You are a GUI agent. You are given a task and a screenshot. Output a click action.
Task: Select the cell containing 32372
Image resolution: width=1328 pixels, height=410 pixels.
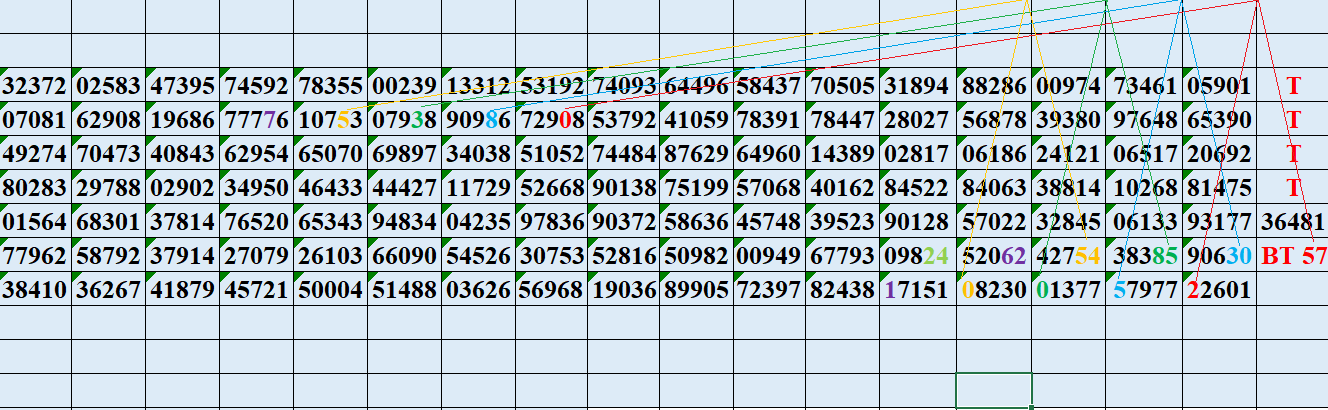35,87
